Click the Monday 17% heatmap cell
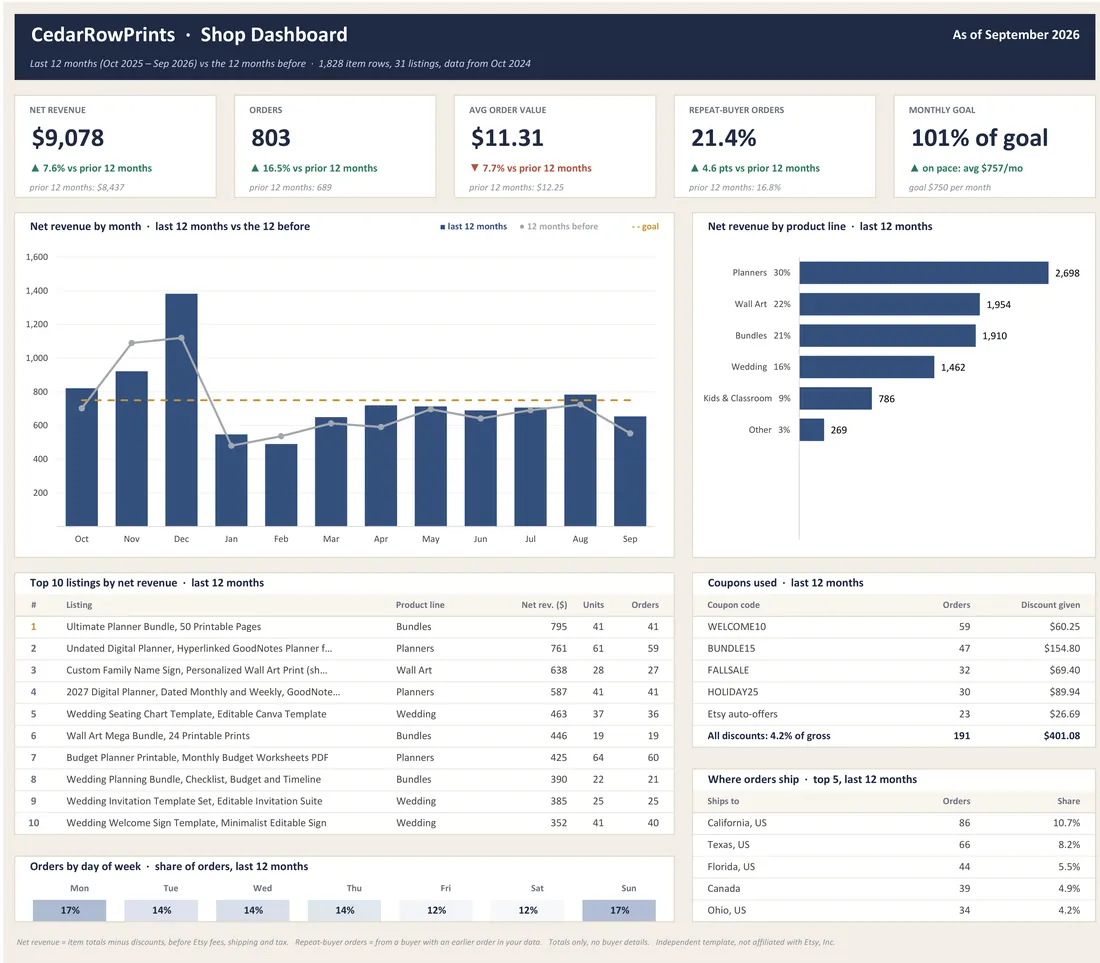Viewport: 1100px width, 963px height. tap(69, 910)
